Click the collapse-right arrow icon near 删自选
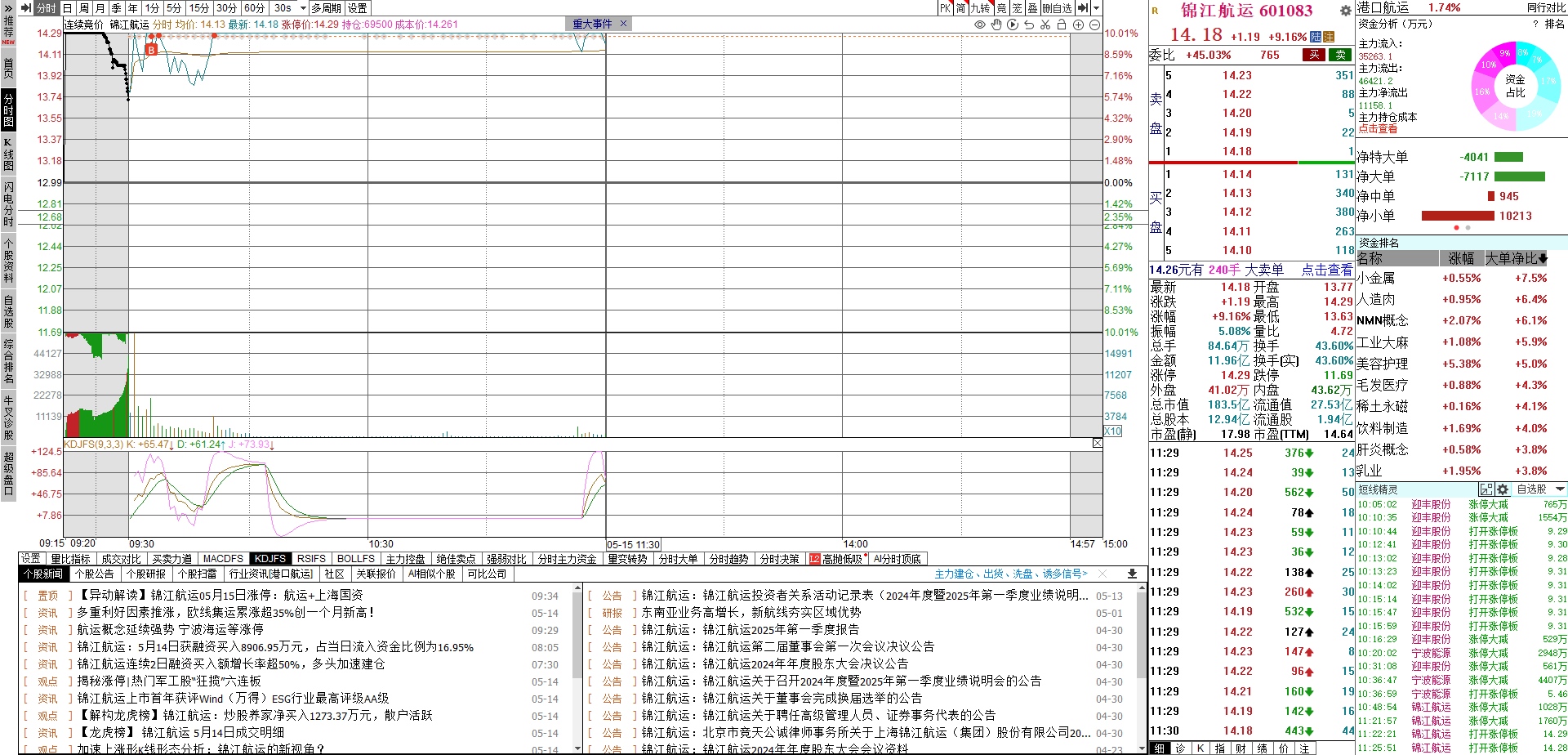 point(1083,8)
